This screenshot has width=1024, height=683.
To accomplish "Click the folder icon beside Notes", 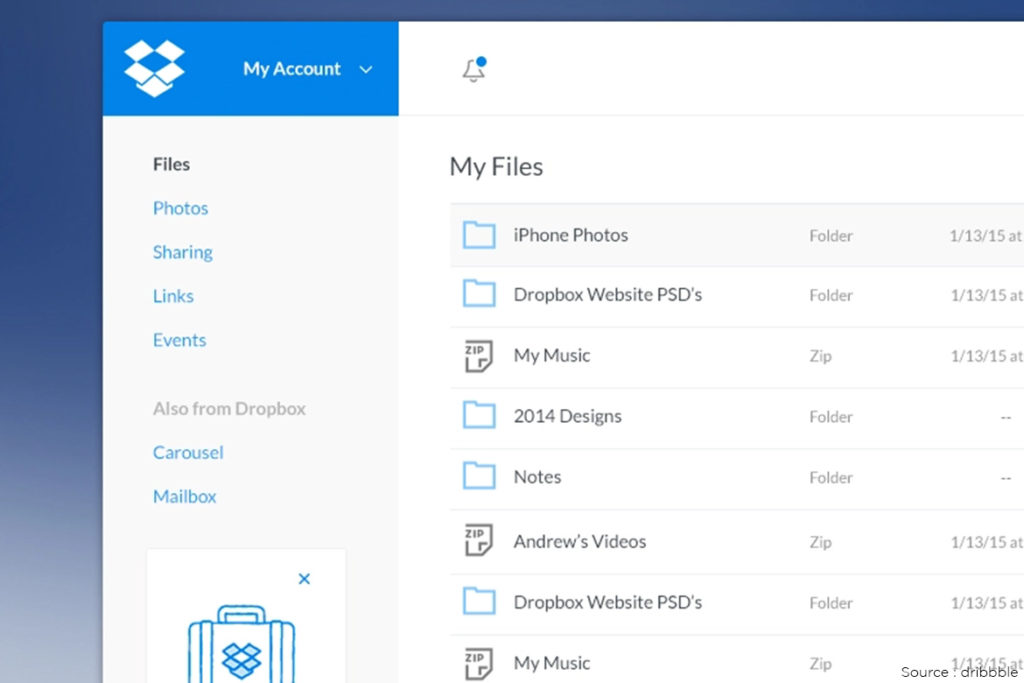I will click(479, 476).
